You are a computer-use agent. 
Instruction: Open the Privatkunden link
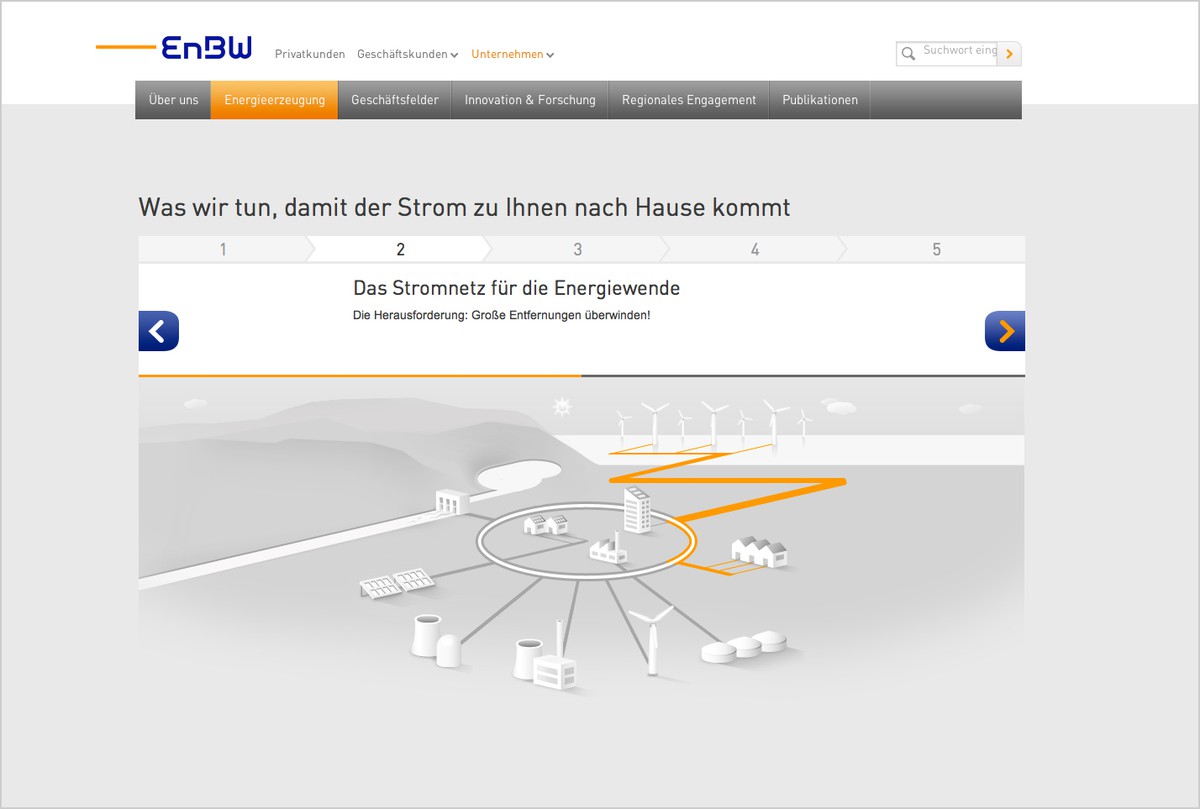310,55
